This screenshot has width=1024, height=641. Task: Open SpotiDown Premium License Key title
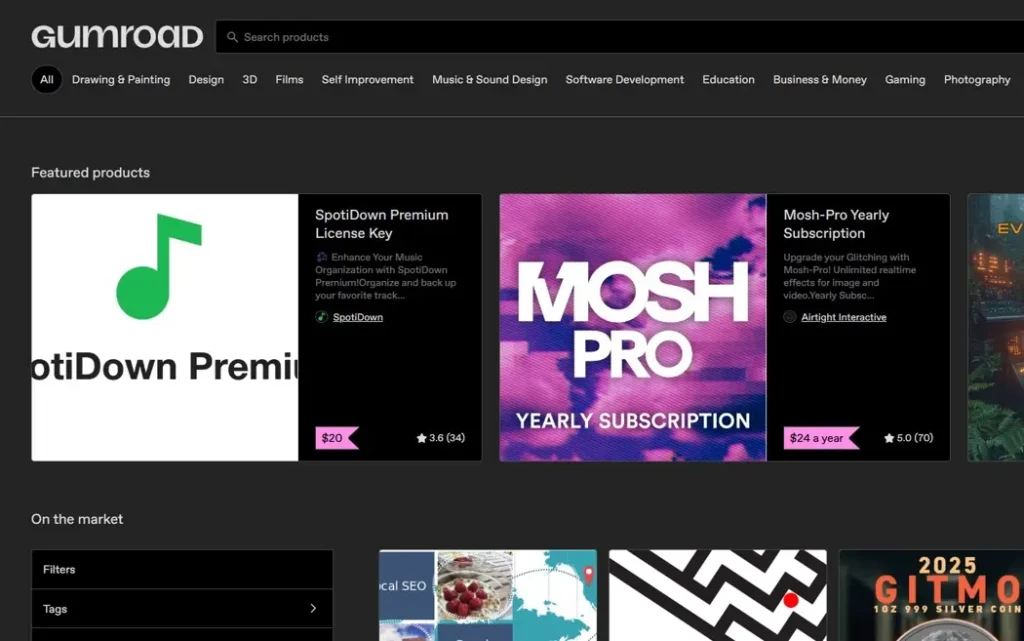382,224
